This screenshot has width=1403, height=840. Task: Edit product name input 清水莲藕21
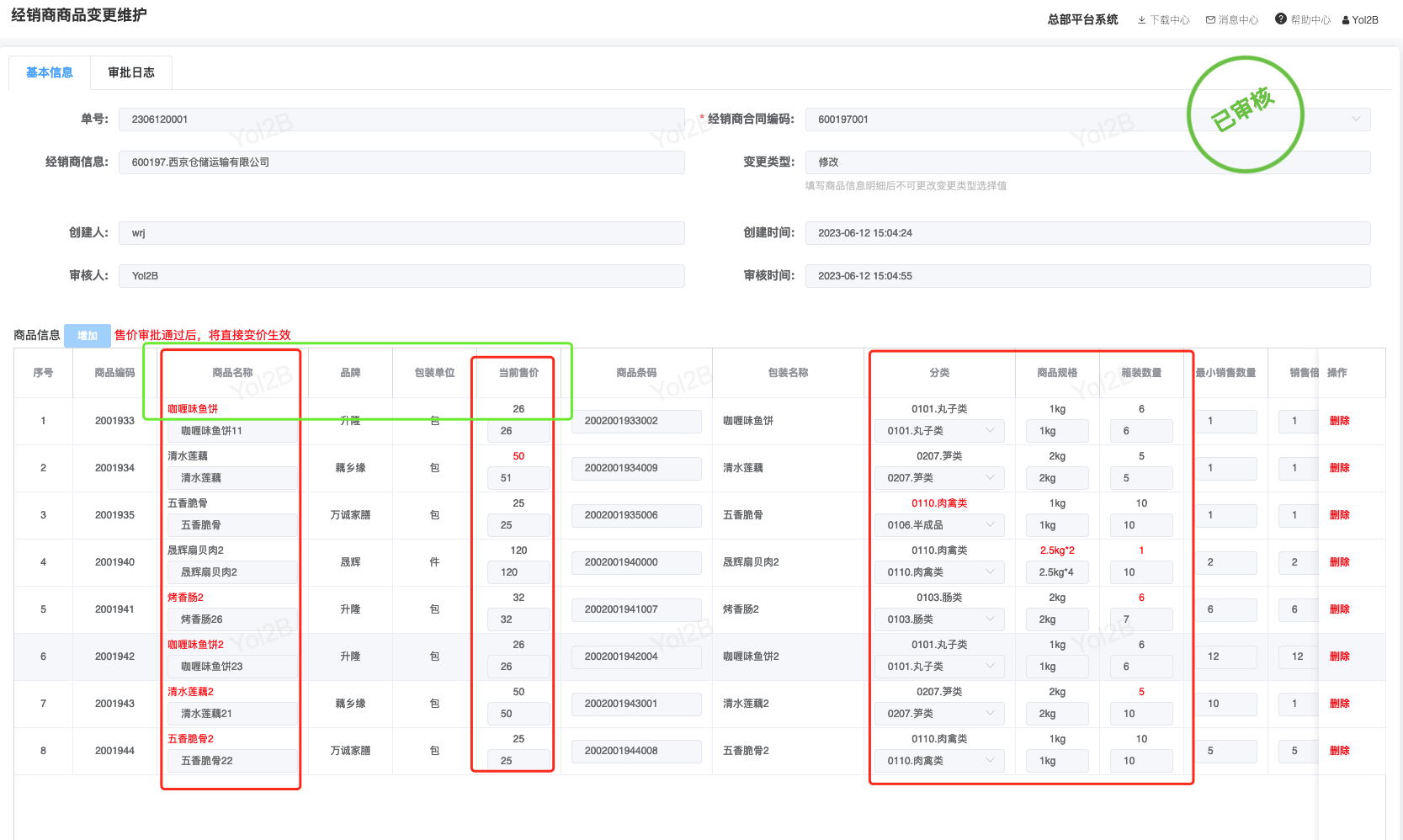click(232, 714)
